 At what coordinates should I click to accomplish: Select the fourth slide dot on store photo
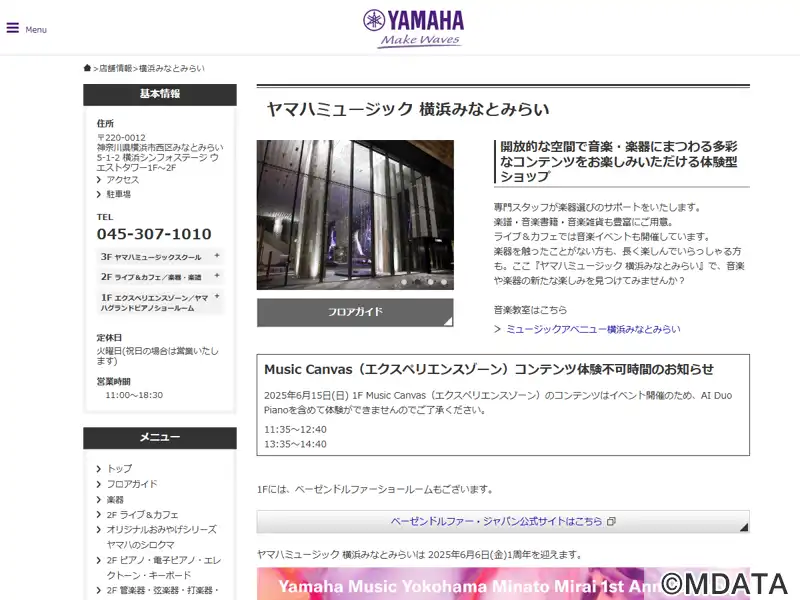point(444,282)
